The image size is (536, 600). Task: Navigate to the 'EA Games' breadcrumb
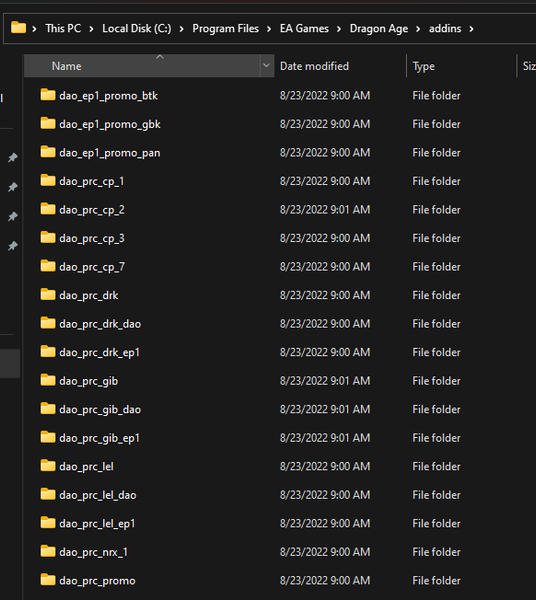pos(304,29)
